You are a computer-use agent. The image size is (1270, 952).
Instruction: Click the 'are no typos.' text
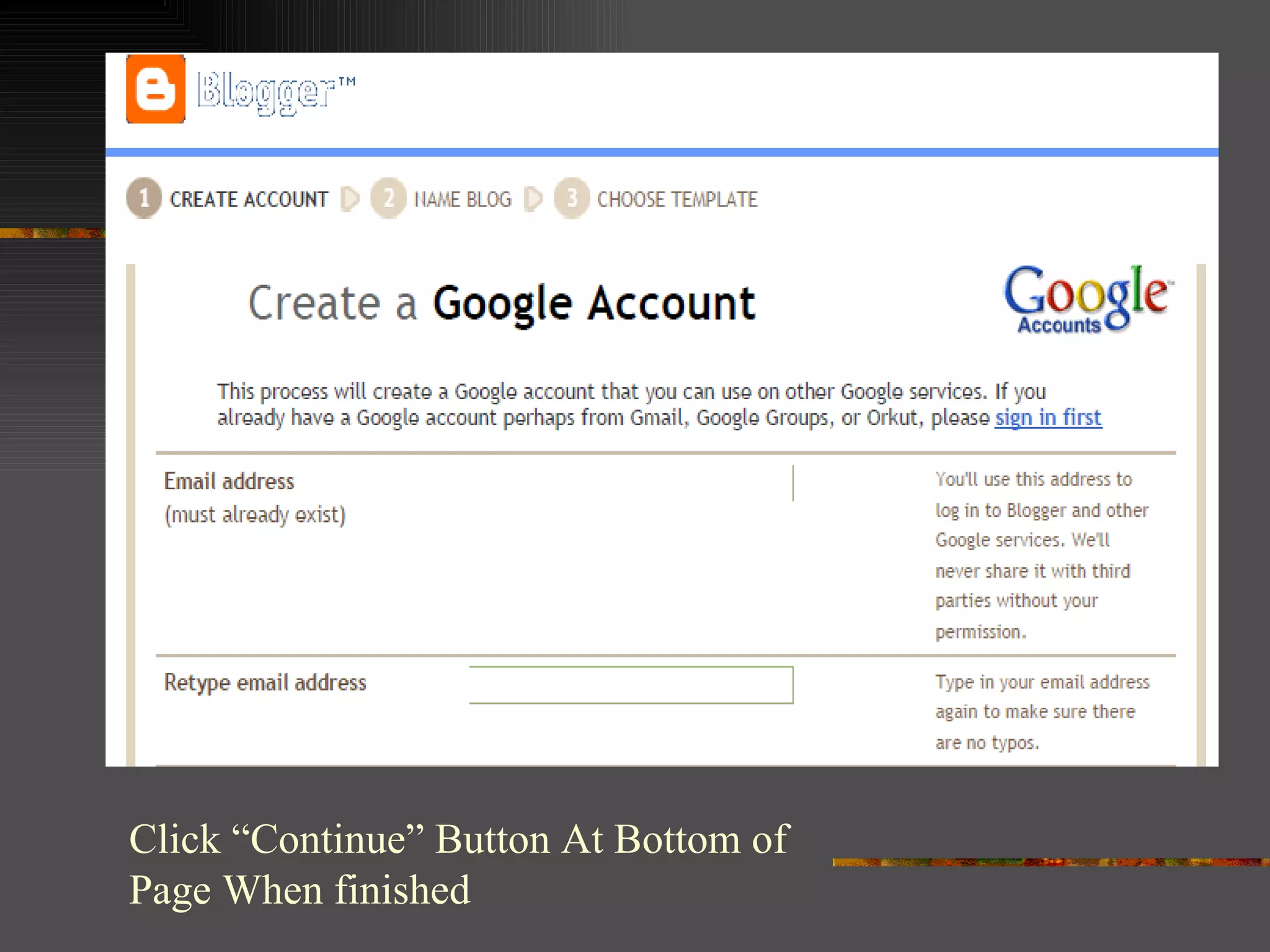pos(987,743)
